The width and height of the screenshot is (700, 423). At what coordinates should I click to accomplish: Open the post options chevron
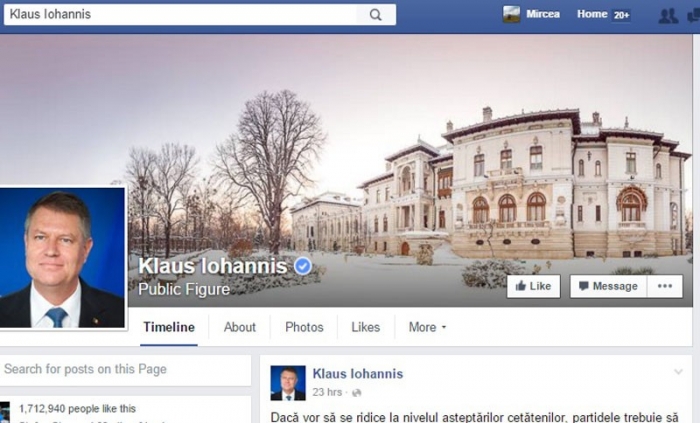678,372
